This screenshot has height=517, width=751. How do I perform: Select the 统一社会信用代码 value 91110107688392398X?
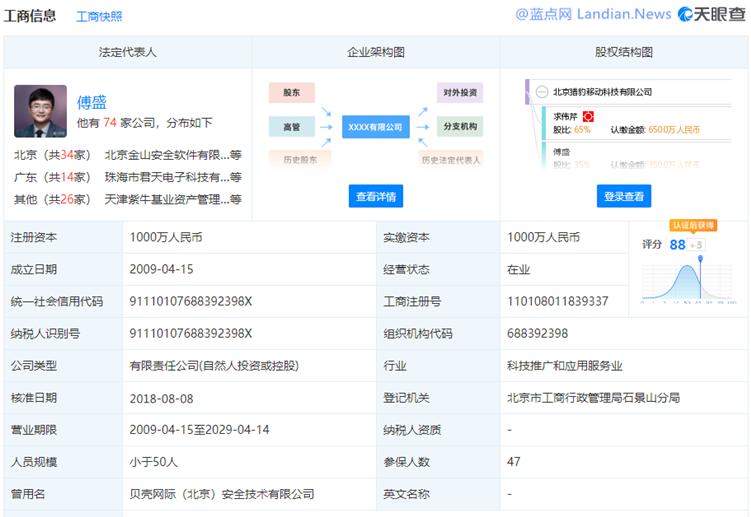(191, 301)
